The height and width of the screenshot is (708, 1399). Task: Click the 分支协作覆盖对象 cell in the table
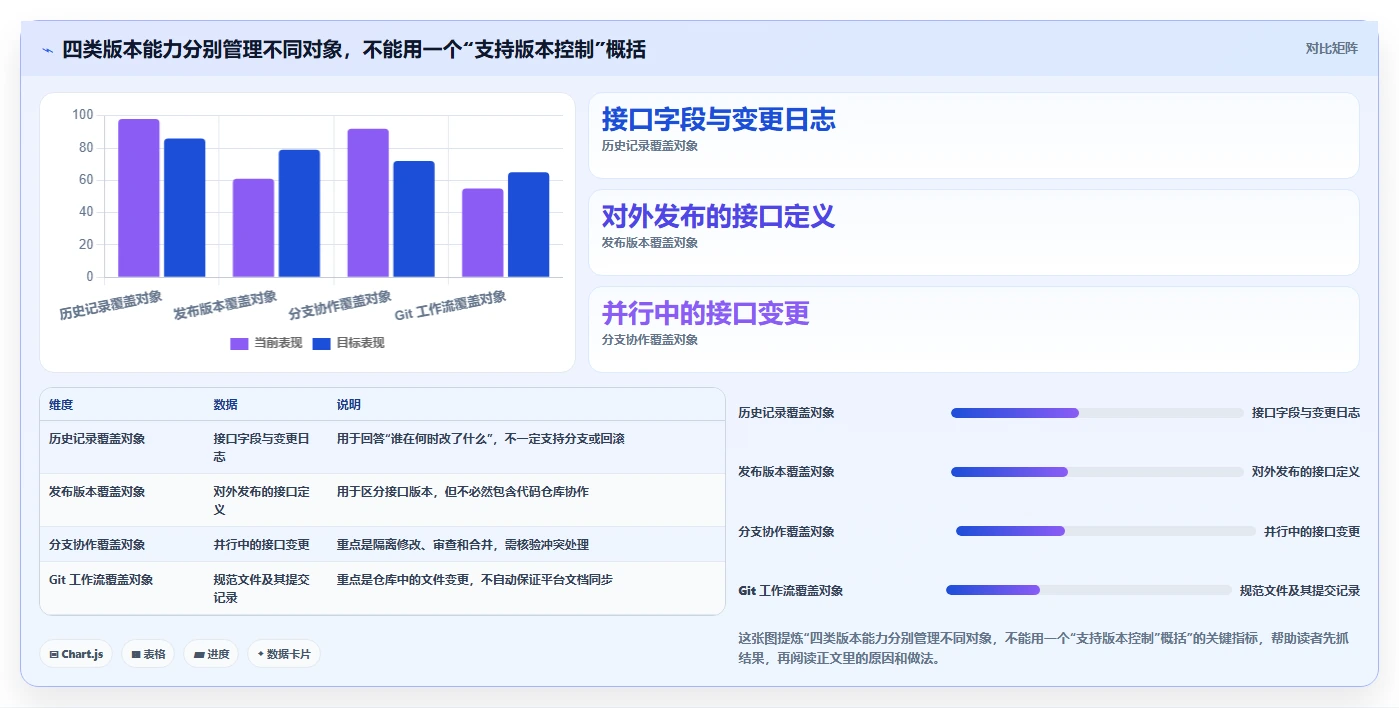(97, 545)
